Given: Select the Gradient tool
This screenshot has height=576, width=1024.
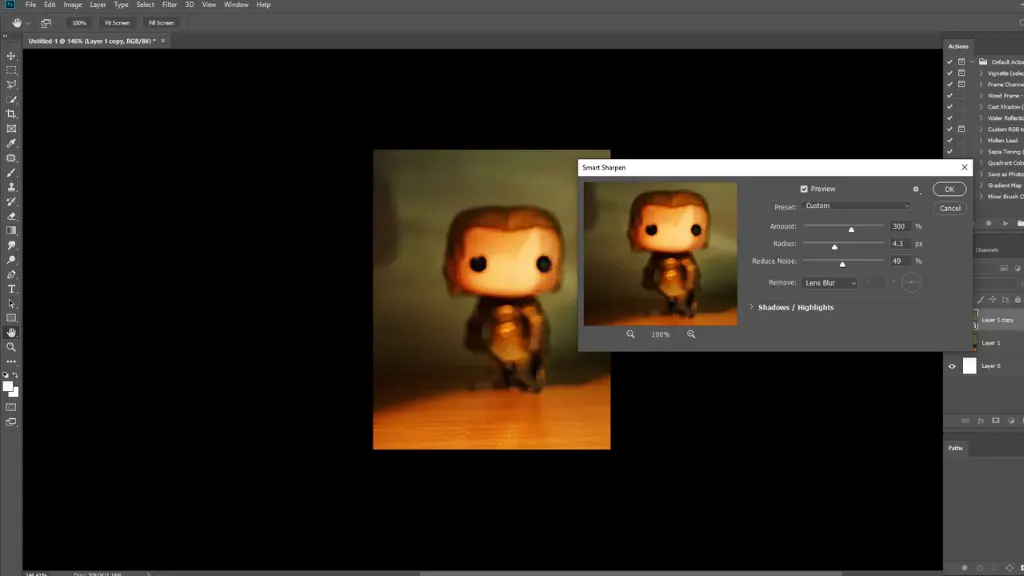Looking at the screenshot, I should [11, 231].
